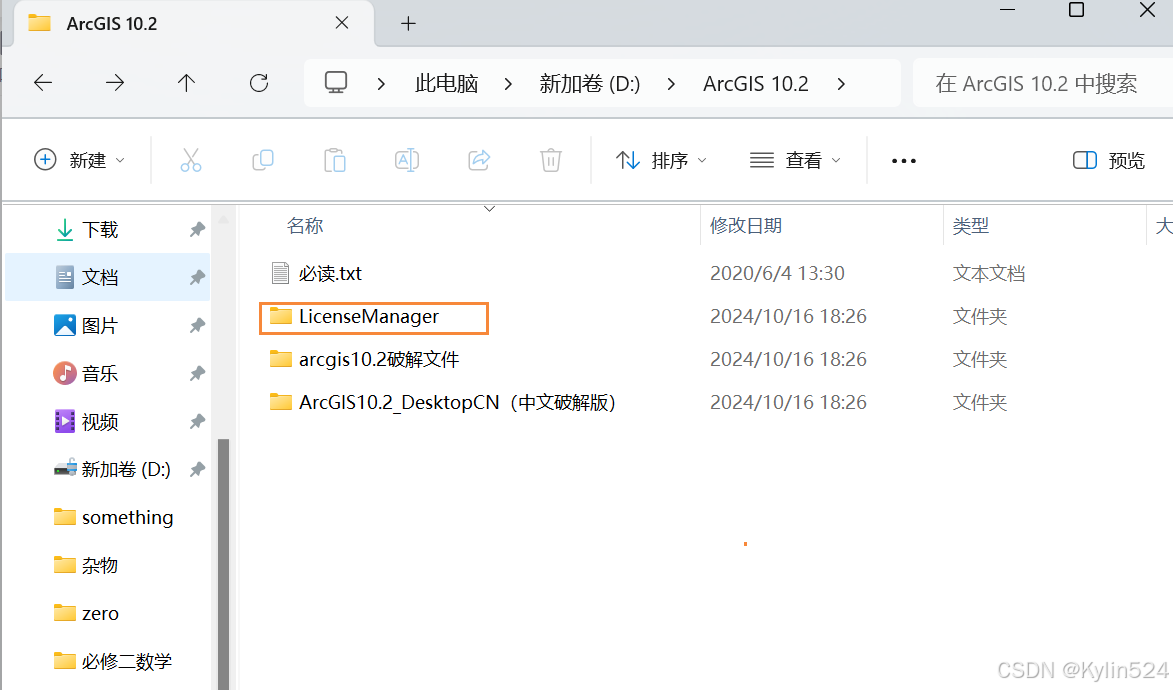Sort by 类型 column header
The width and height of the screenshot is (1173, 690).
tap(971, 226)
